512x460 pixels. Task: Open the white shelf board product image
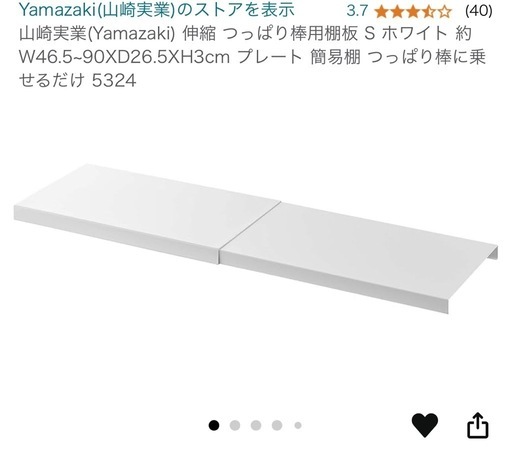(x=256, y=238)
